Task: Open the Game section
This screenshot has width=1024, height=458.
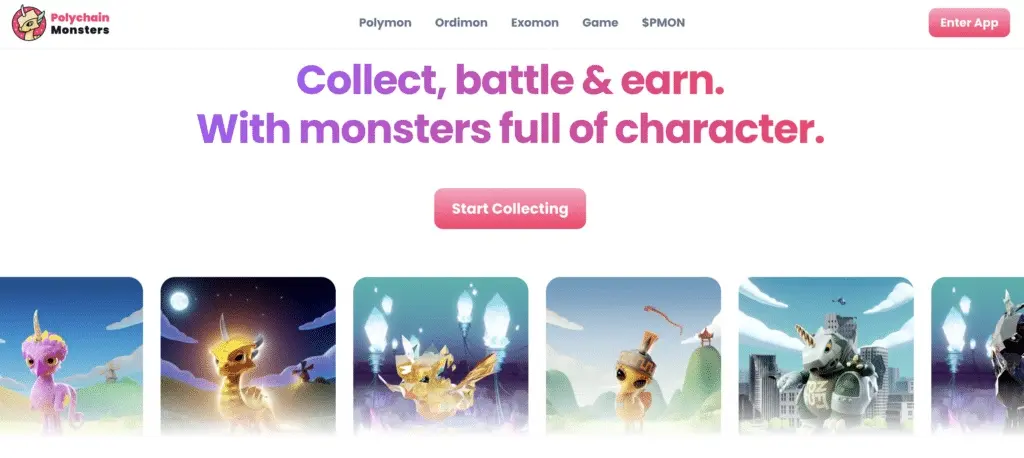Action: [x=600, y=23]
